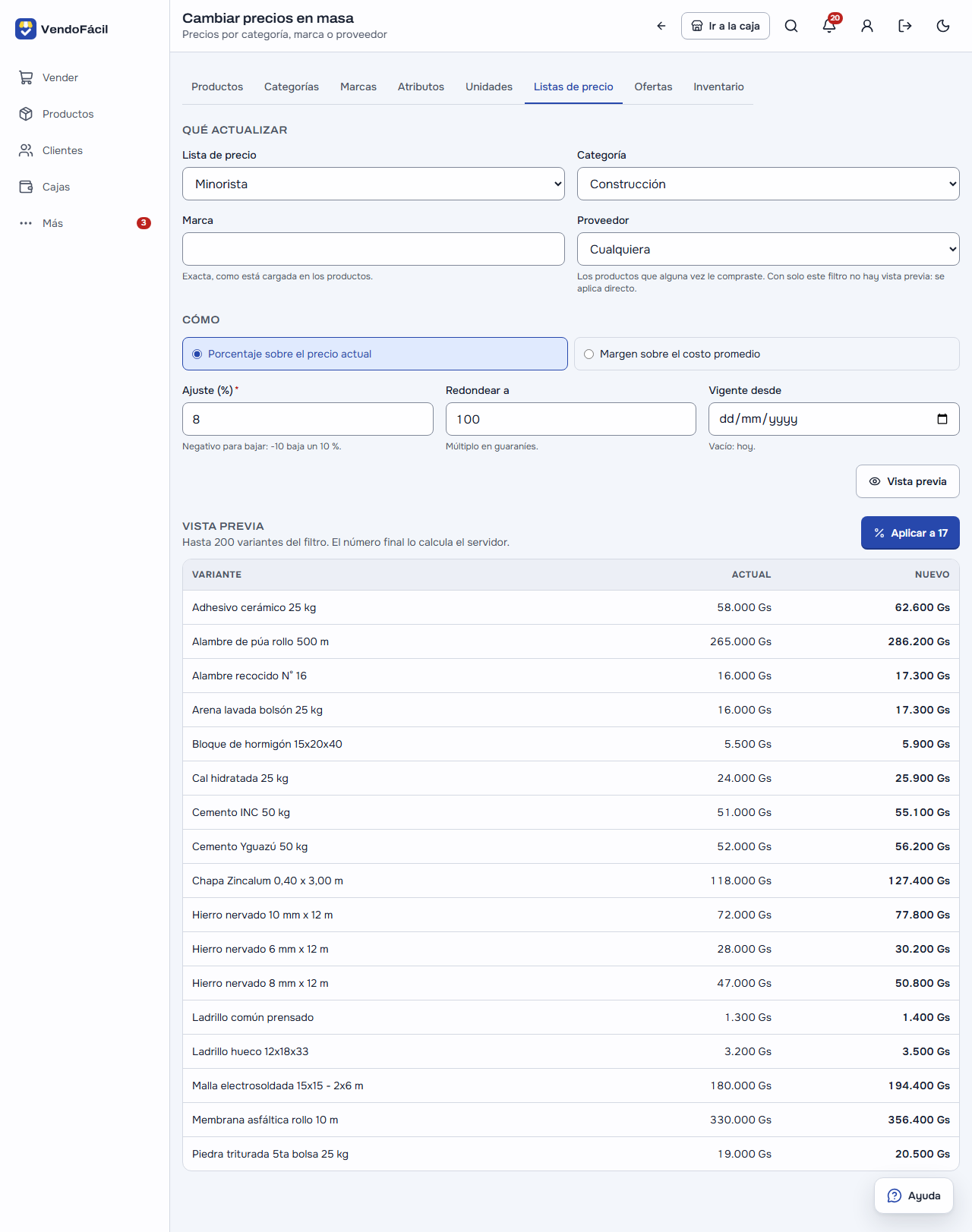Switch to the Ofertas tab
Screen dimensions: 972x1232
click(x=653, y=87)
